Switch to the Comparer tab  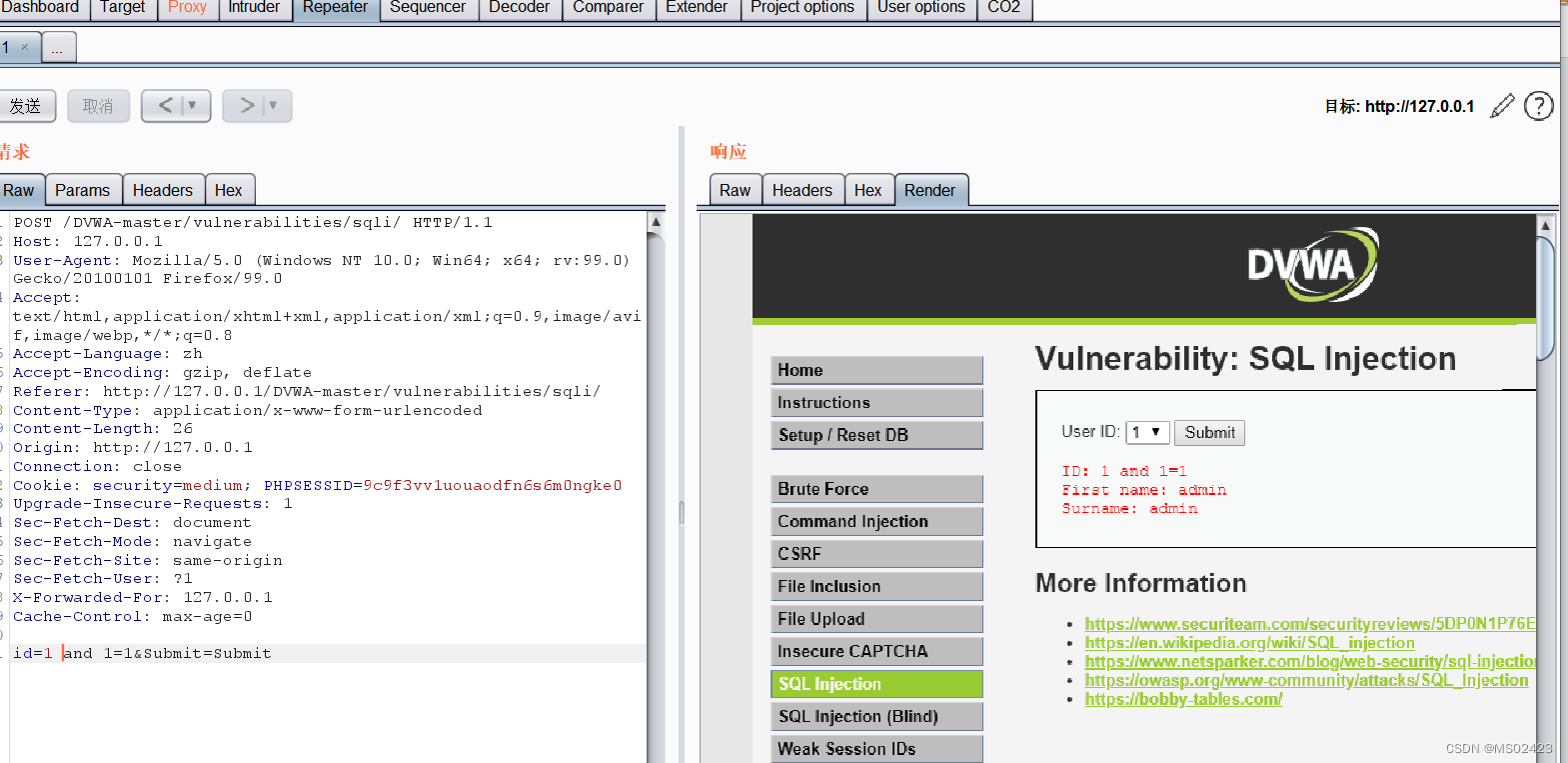pyautogui.click(x=608, y=8)
